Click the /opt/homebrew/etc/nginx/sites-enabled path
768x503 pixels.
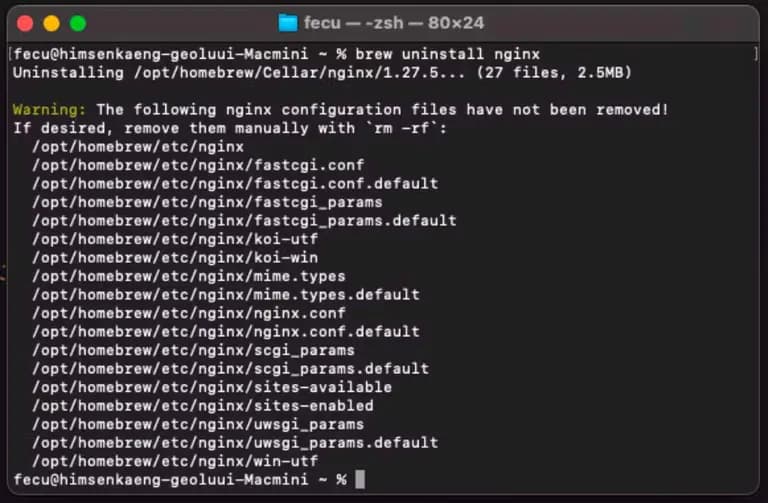click(x=203, y=406)
